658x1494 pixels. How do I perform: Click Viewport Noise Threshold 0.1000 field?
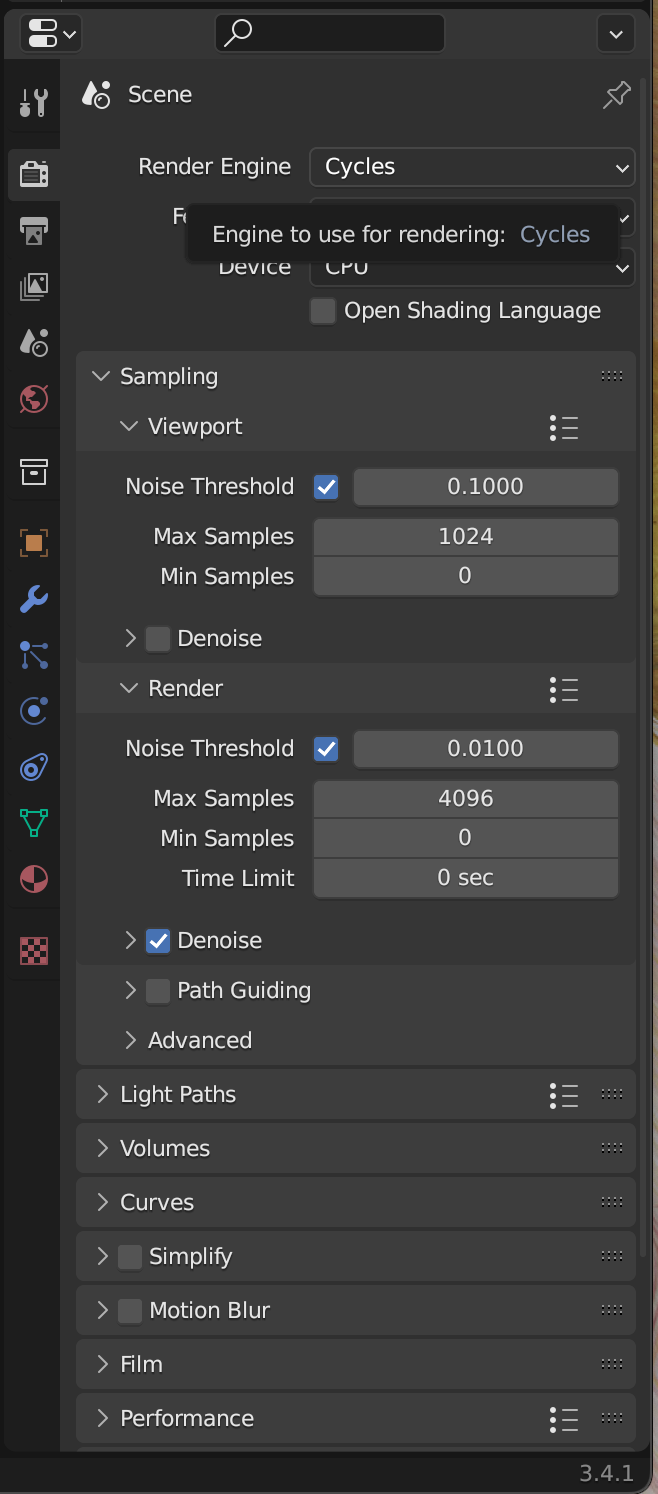(x=485, y=487)
